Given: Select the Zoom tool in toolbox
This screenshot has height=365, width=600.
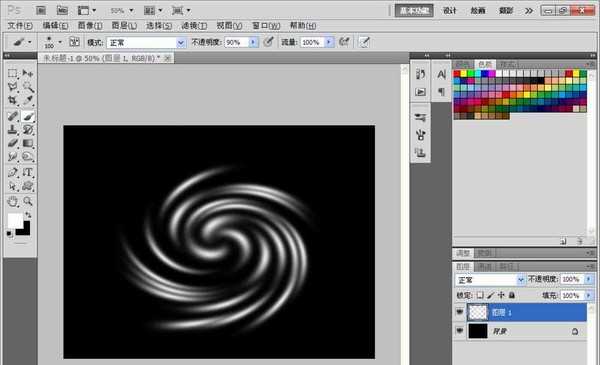Looking at the screenshot, I should tap(28, 201).
